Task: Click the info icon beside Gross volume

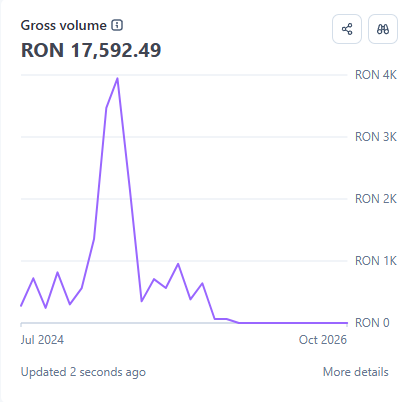Action: [117, 25]
